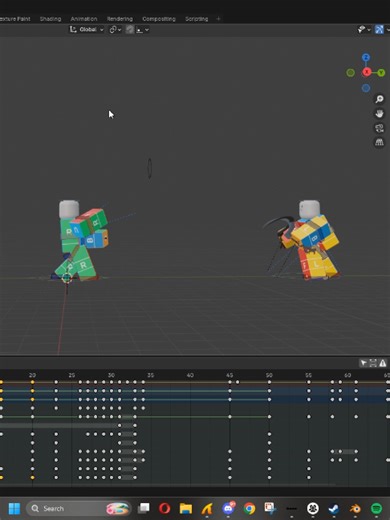Click frame 50 on the timeline ruler
390x520 pixels.
pos(269,375)
